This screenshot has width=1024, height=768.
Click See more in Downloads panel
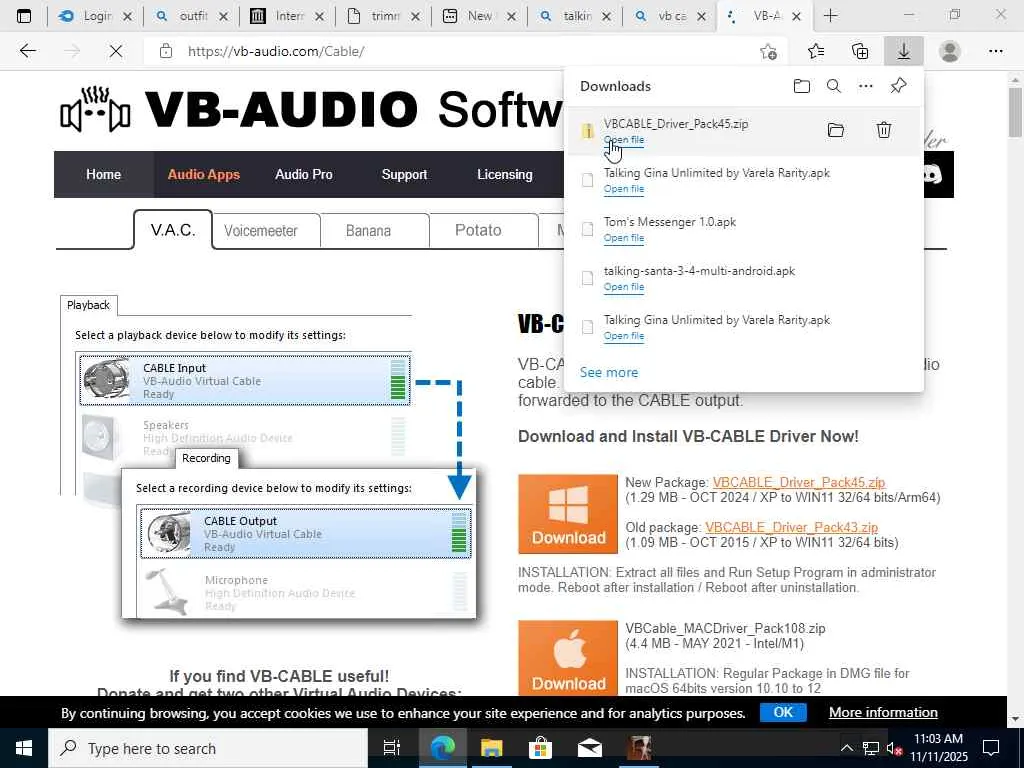609,372
